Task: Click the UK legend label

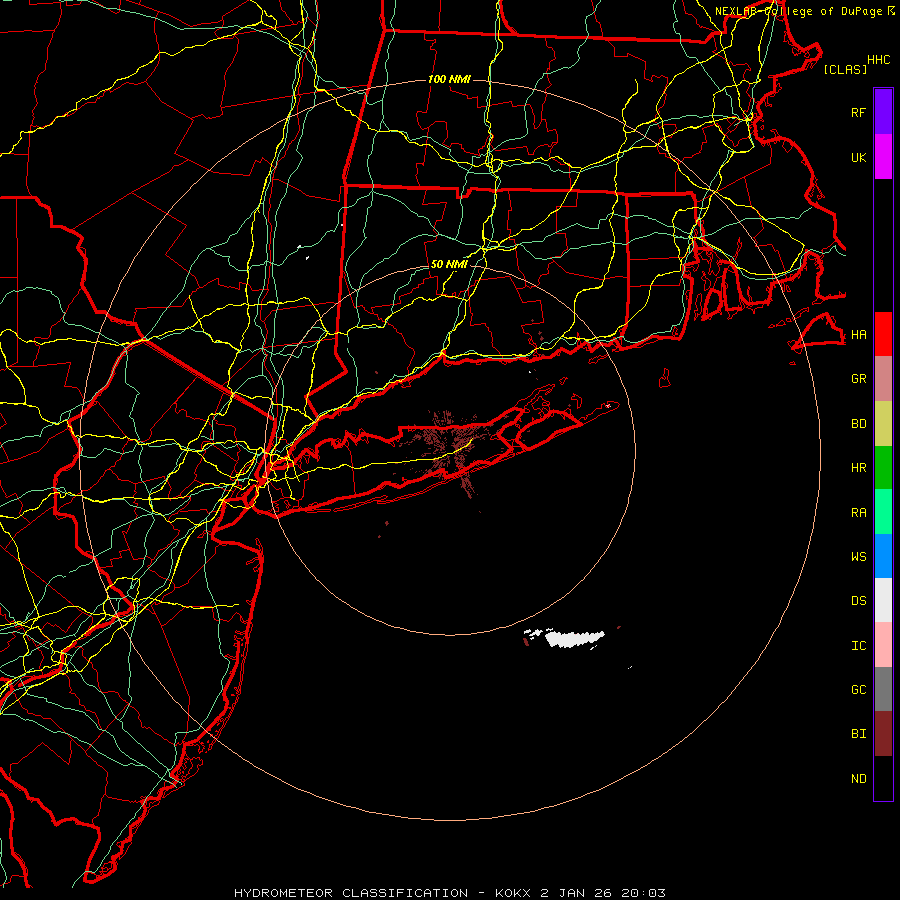Action: [x=858, y=157]
